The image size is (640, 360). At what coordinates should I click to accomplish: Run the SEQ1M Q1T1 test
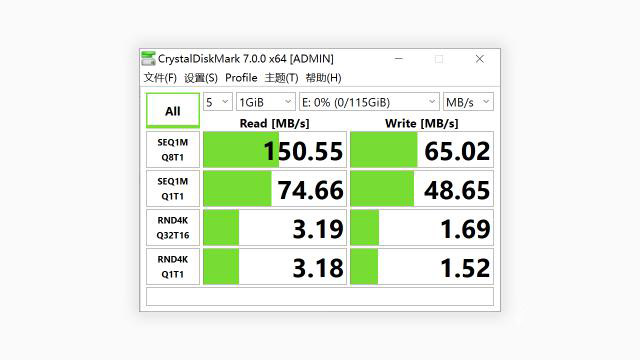tap(173, 189)
